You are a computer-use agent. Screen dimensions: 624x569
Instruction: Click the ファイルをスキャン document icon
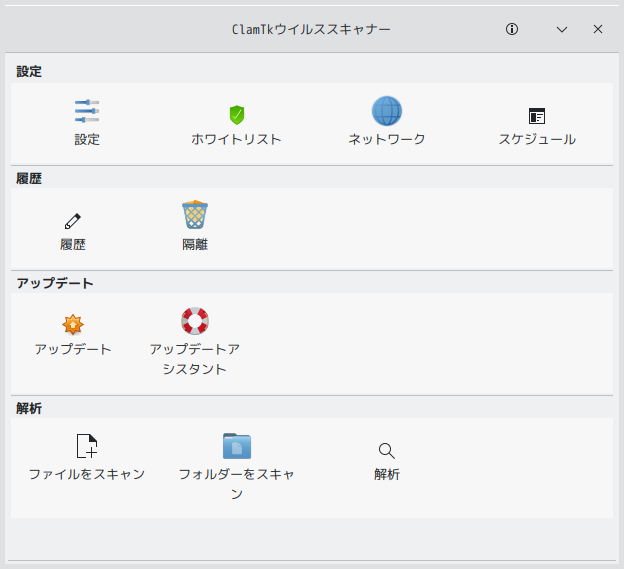tap(87, 446)
